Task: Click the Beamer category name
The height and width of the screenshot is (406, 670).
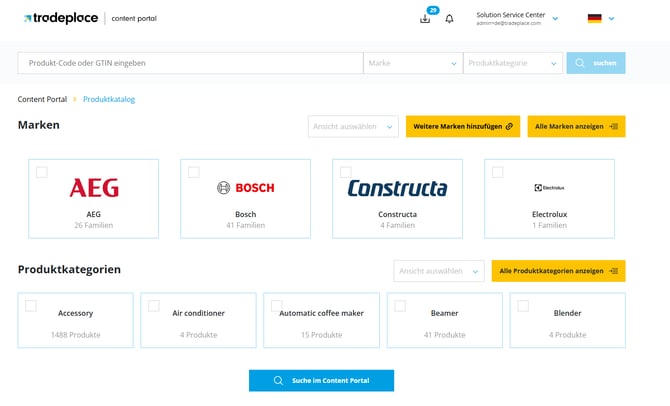Action: pyautogui.click(x=444, y=313)
